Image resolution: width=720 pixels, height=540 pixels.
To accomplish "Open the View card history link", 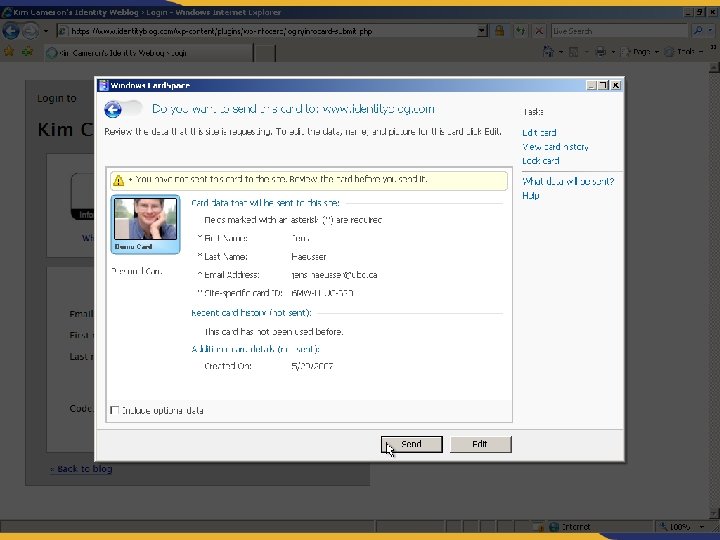I will [555, 147].
